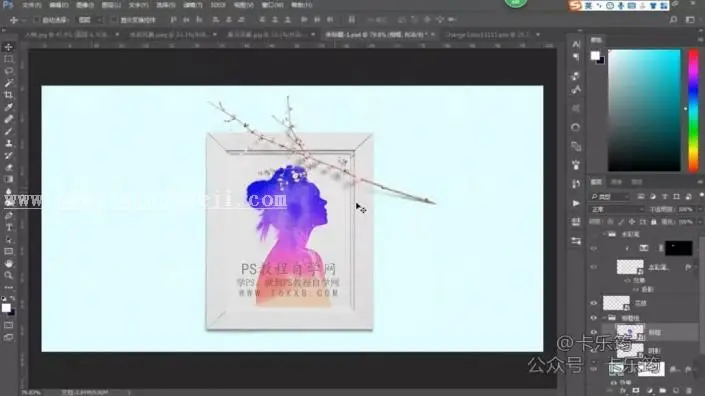Toggle the Lock all padlock icon
705x396 pixels.
(654, 222)
